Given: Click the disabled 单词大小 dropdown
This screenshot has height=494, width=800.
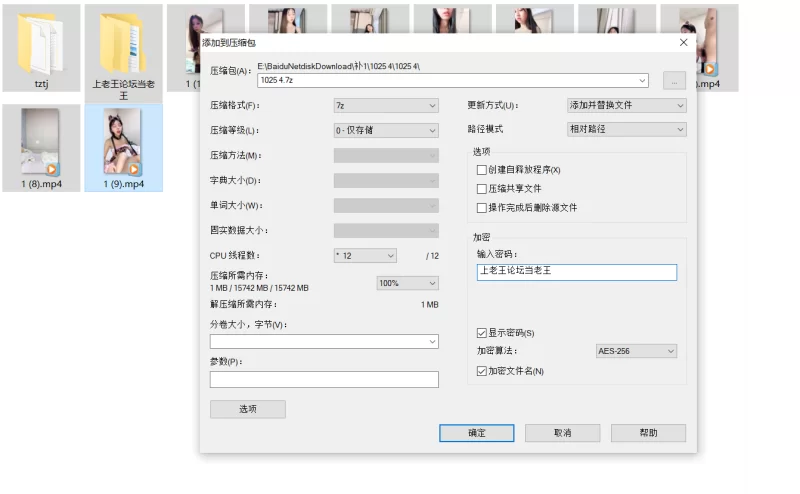Looking at the screenshot, I should [x=386, y=205].
